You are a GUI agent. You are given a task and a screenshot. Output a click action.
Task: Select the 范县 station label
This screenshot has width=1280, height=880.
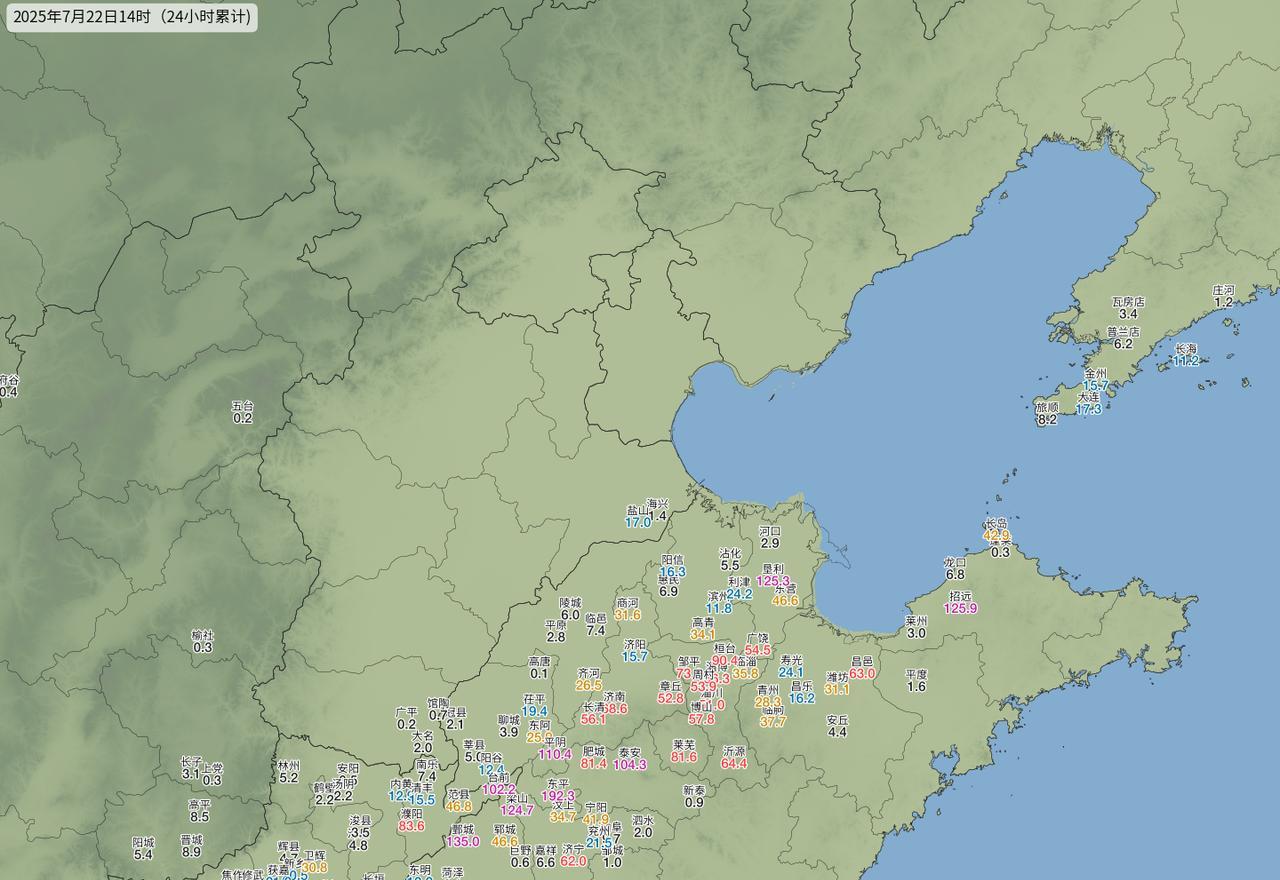(x=458, y=794)
